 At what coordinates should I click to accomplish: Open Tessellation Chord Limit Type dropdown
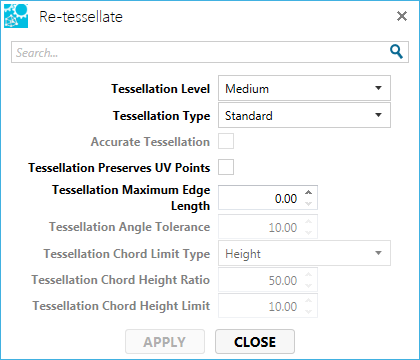pyautogui.click(x=304, y=253)
